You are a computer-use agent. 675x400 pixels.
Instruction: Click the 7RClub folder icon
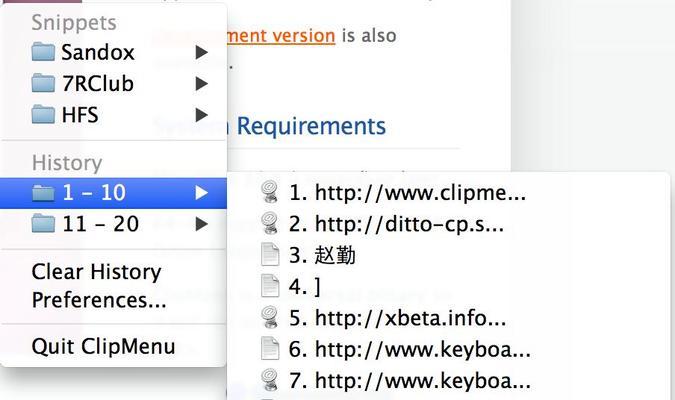click(43, 84)
